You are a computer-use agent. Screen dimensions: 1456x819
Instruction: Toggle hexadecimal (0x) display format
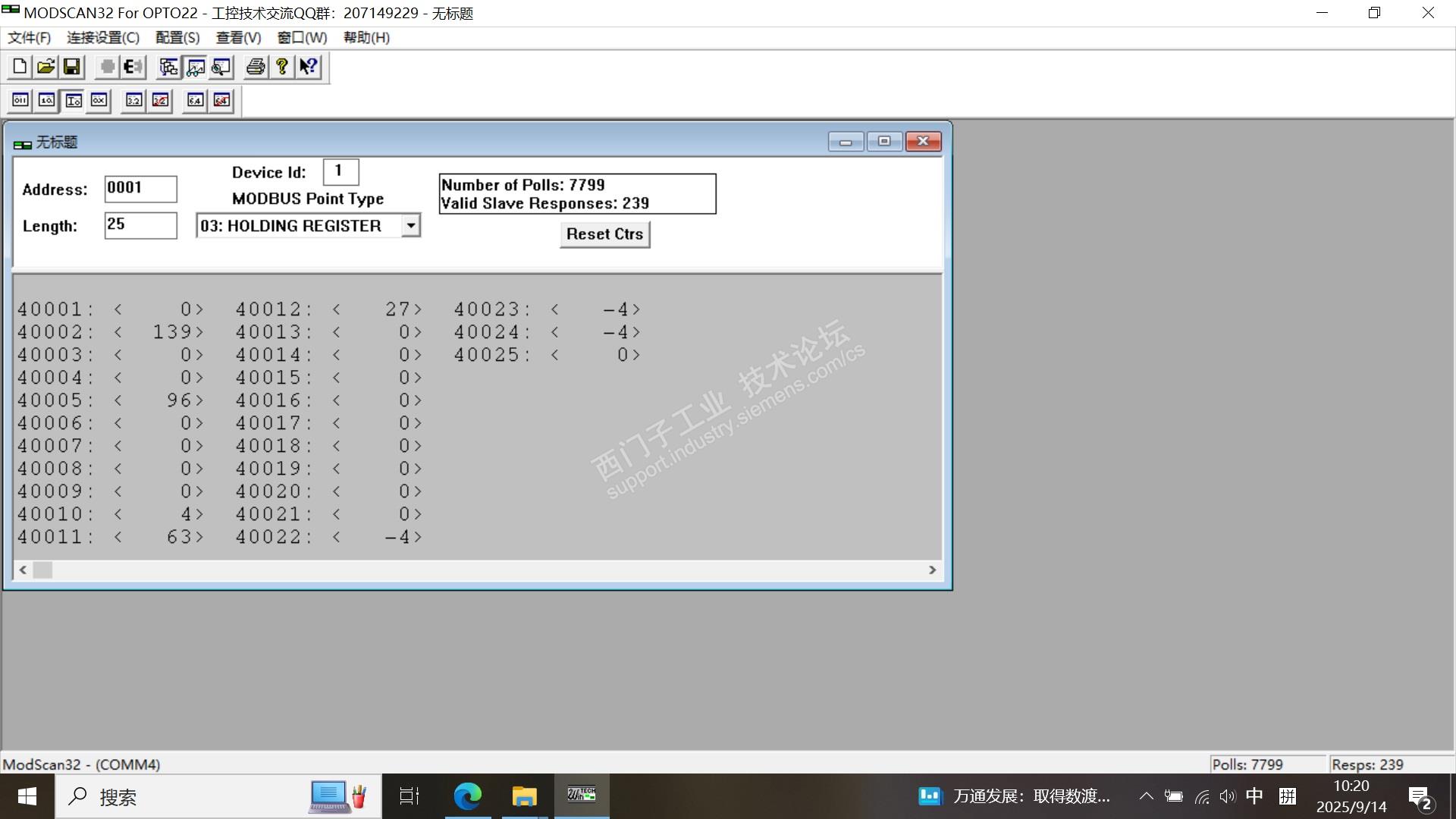(x=99, y=100)
